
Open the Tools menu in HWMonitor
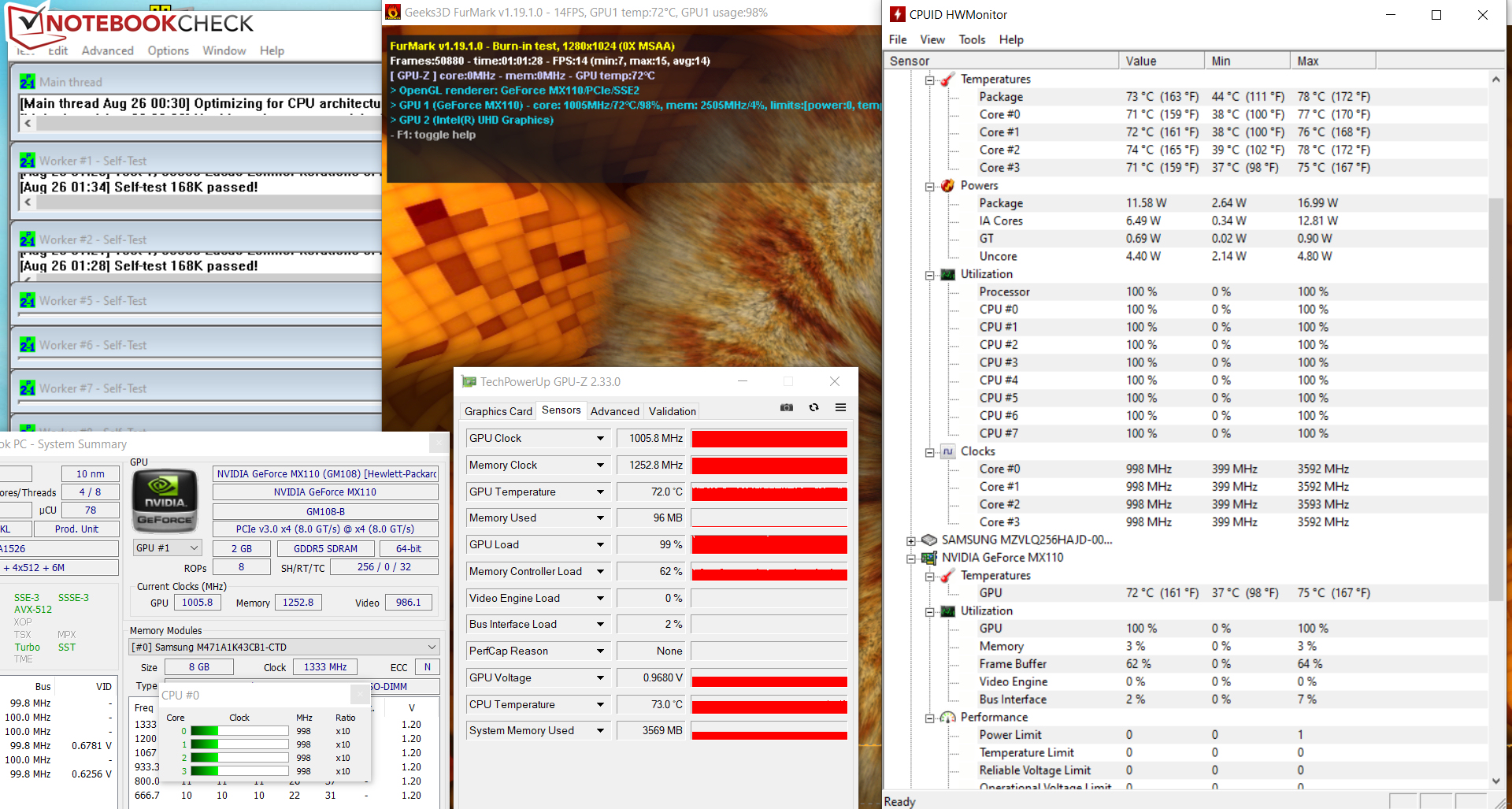pos(972,39)
